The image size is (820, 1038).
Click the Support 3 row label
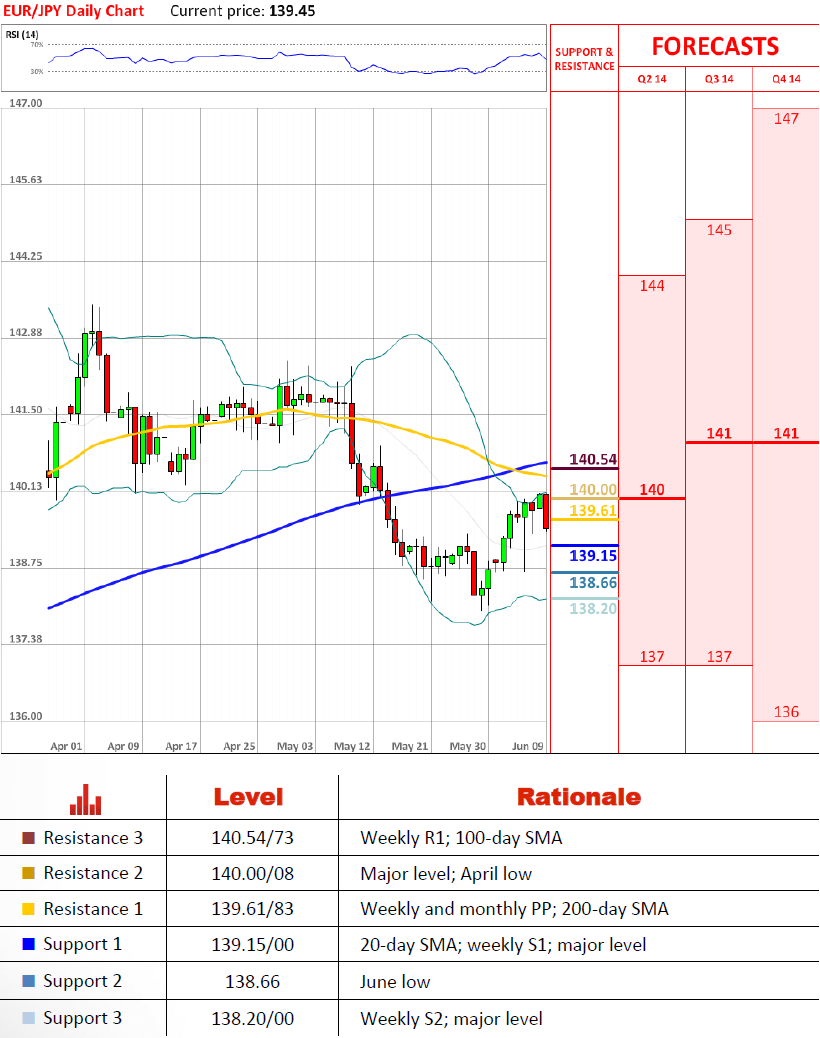(83, 1019)
